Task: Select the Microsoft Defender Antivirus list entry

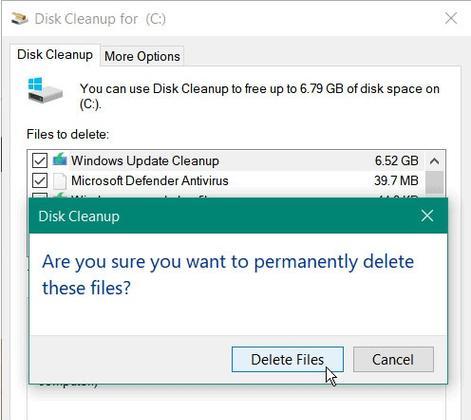Action: click(226, 181)
